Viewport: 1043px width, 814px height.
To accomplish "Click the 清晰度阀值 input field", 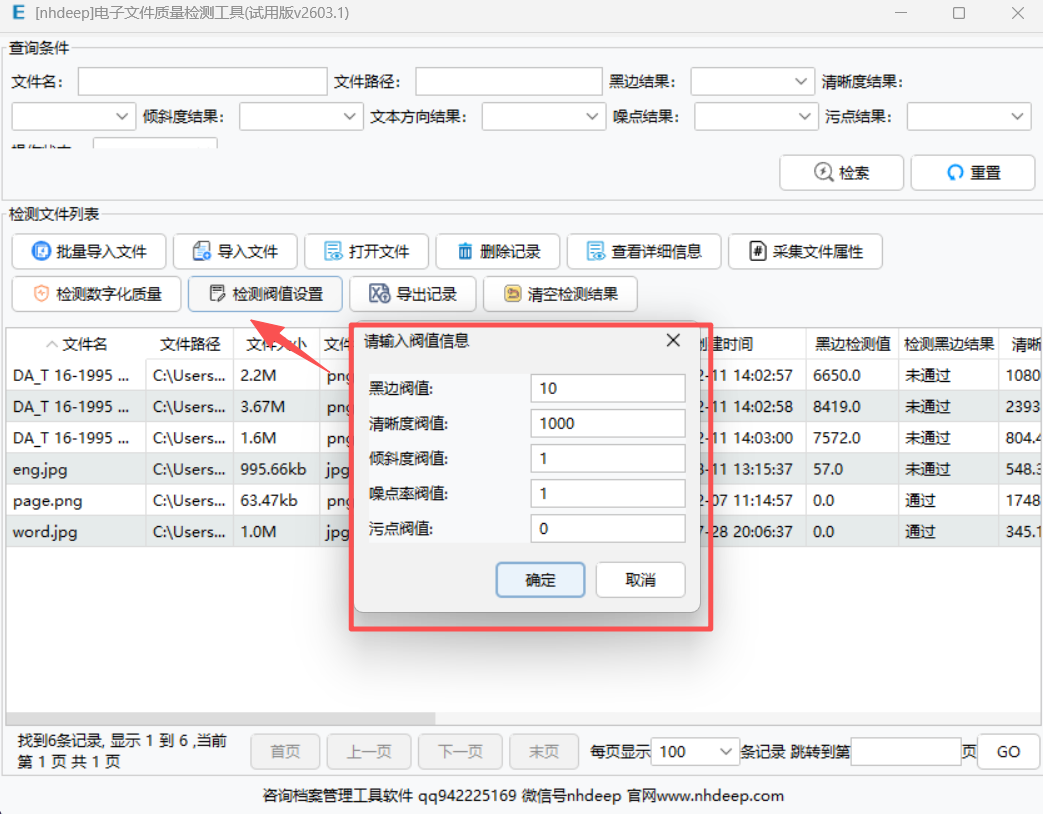I will click(607, 423).
